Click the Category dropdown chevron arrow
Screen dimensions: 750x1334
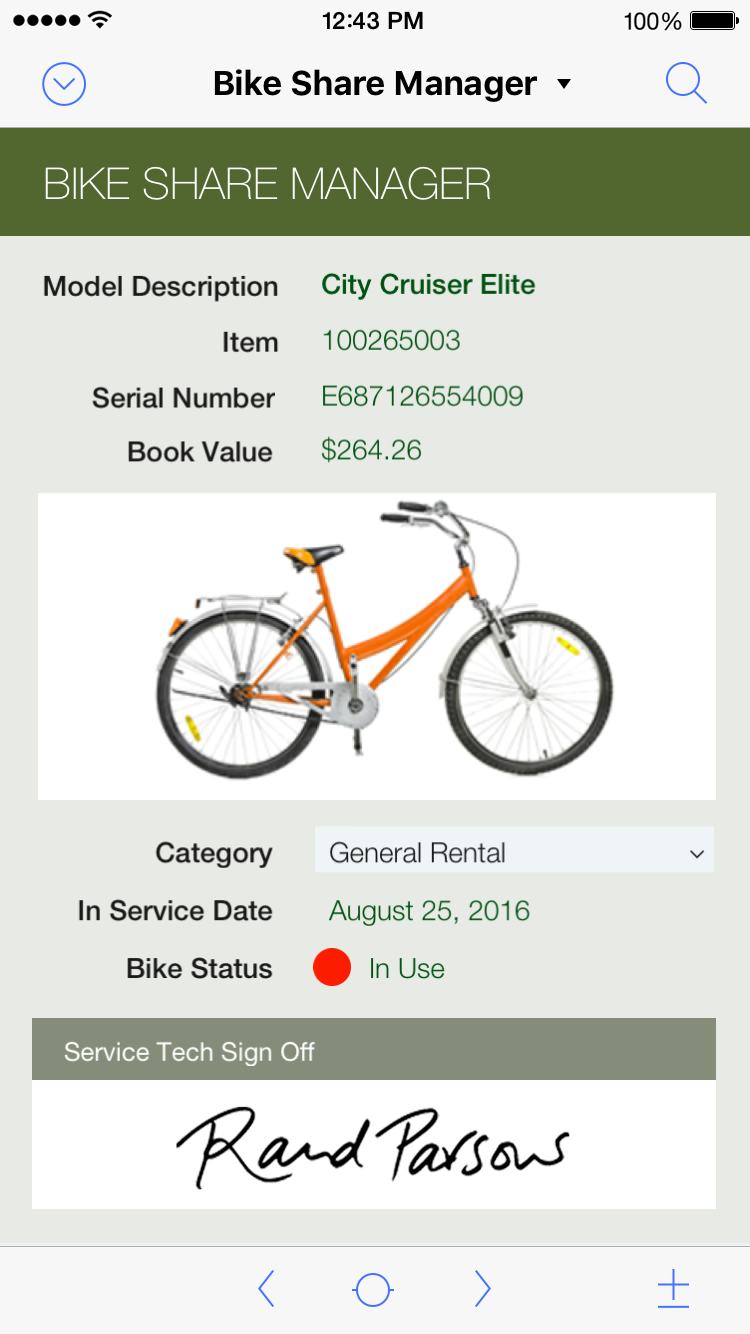pos(697,854)
